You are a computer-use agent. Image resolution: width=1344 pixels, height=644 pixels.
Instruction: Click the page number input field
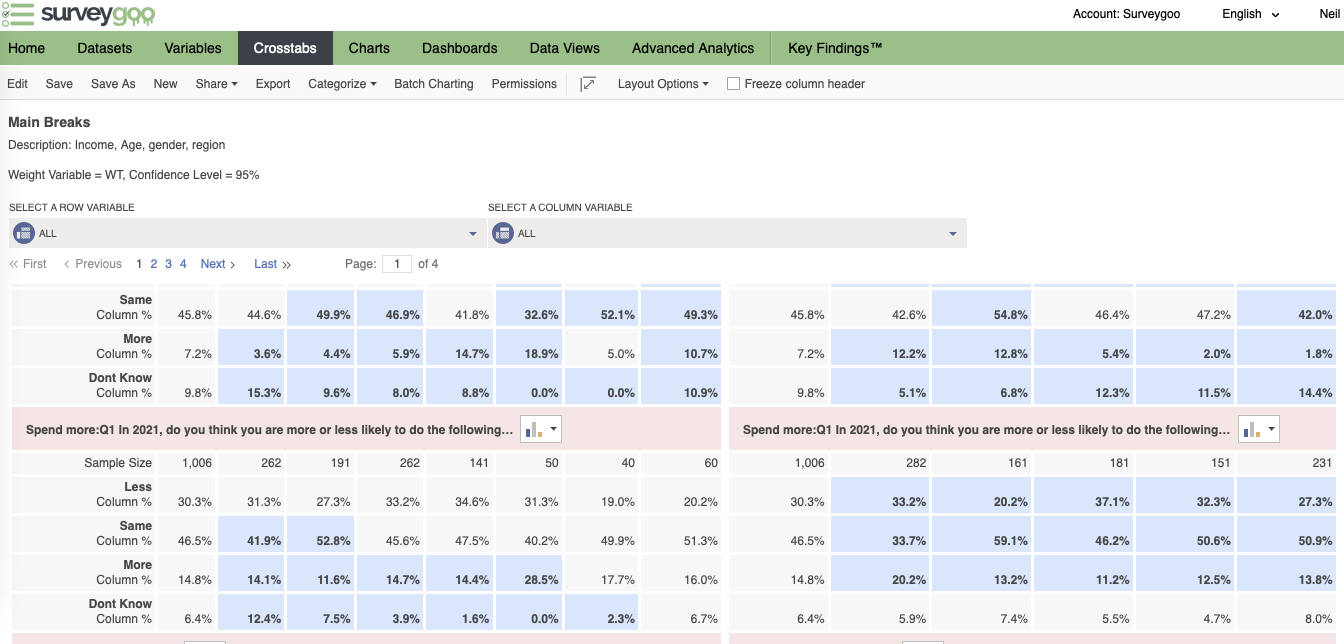point(397,264)
